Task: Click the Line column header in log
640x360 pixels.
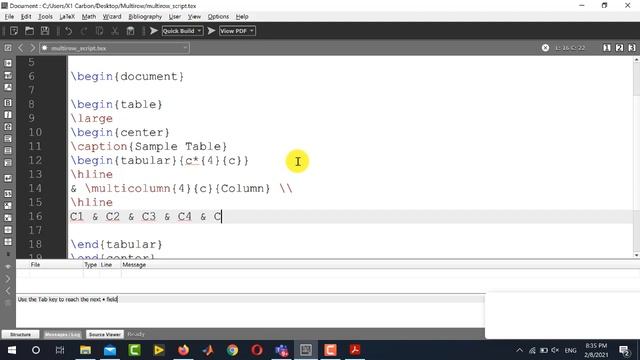Action: 106,265
